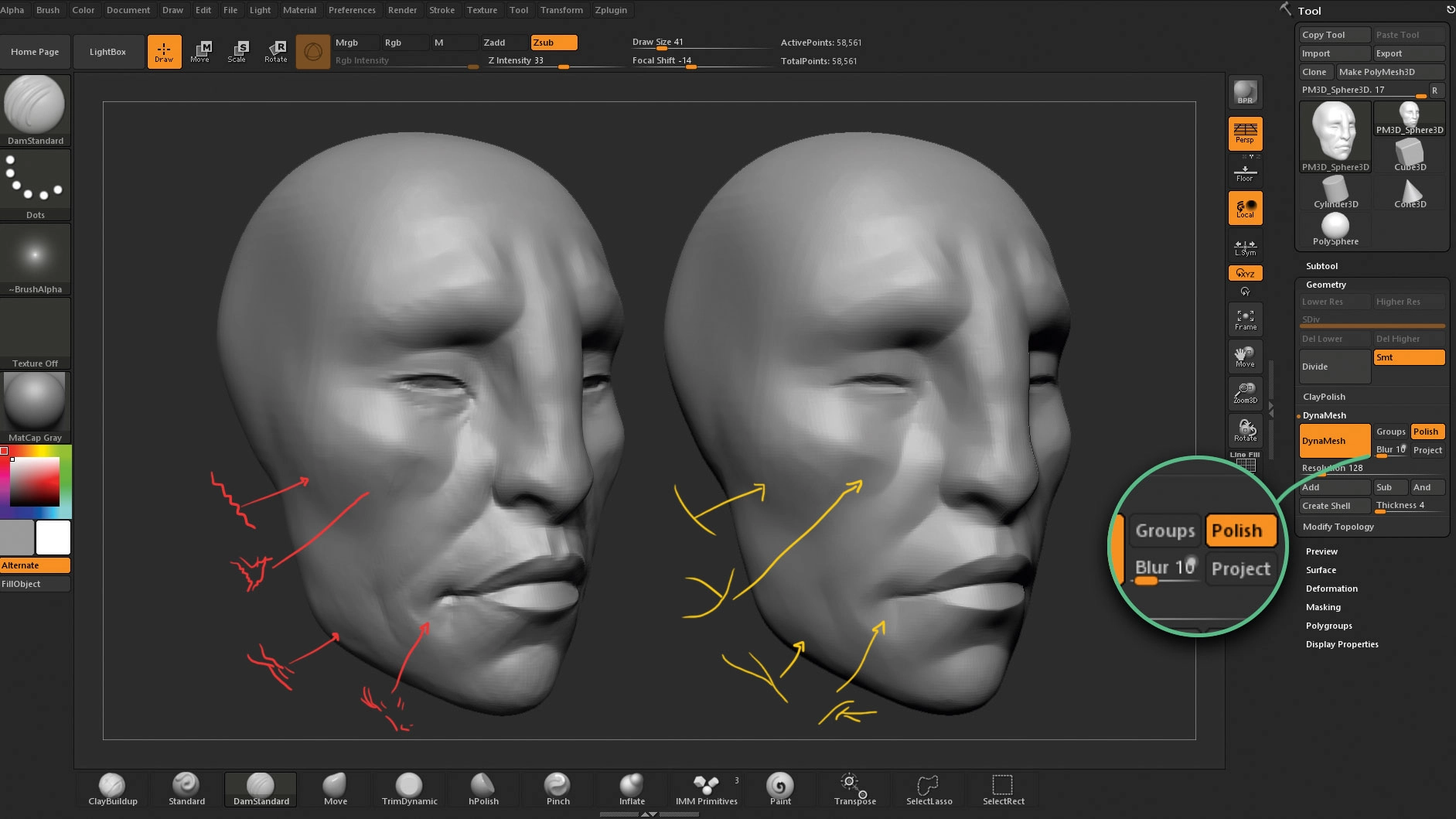Select the Standard brush
Screen dimensions: 1456x819
[186, 790]
